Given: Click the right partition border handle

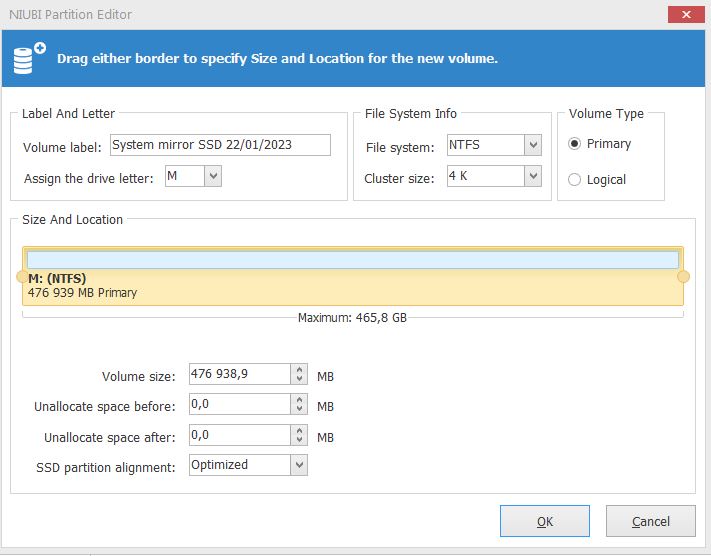Looking at the screenshot, I should pos(683,277).
